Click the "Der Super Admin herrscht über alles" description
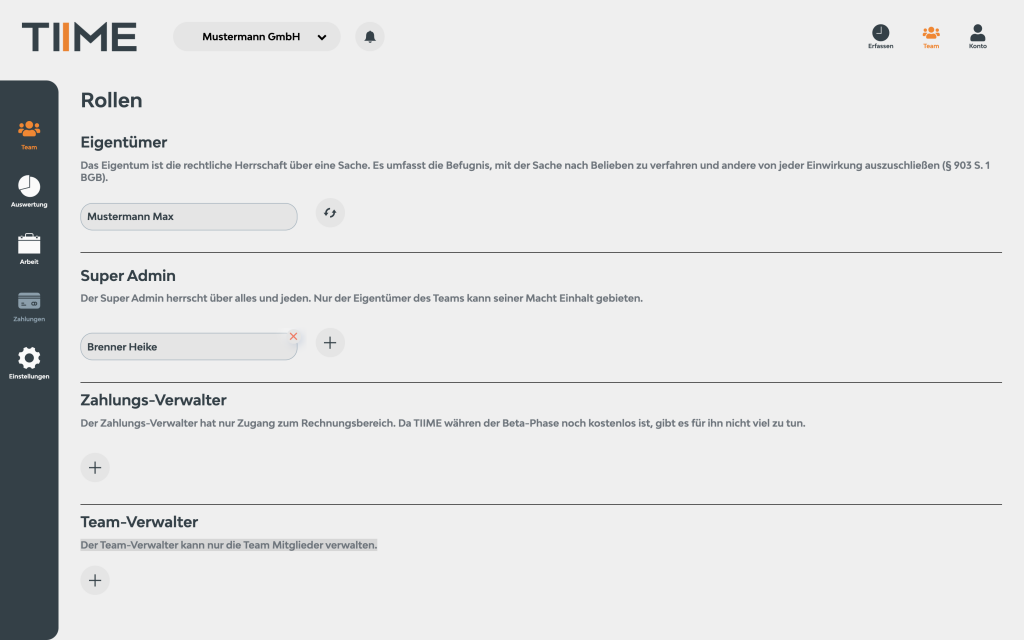The height and width of the screenshot is (640, 1024). point(361,298)
